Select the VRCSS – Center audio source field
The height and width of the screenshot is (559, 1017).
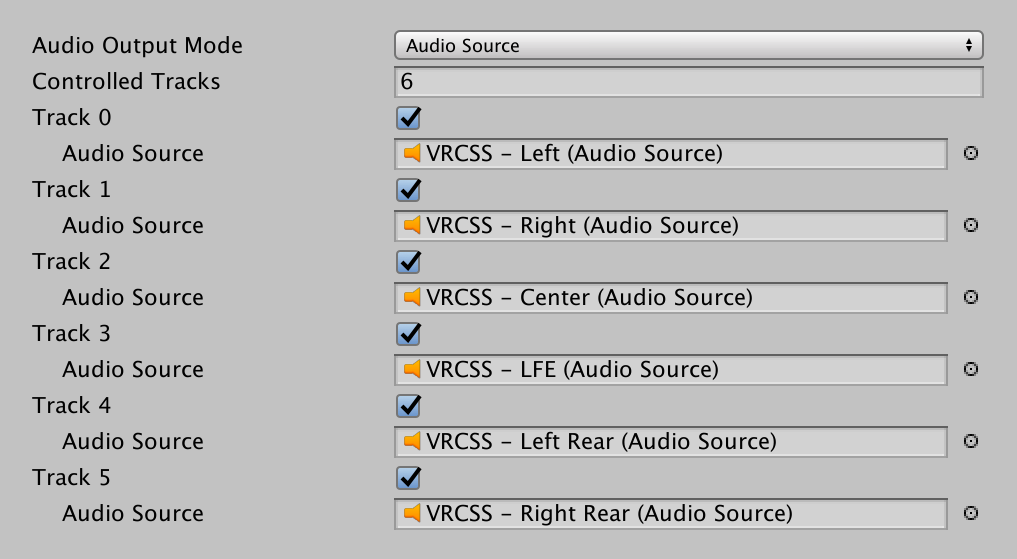point(671,298)
